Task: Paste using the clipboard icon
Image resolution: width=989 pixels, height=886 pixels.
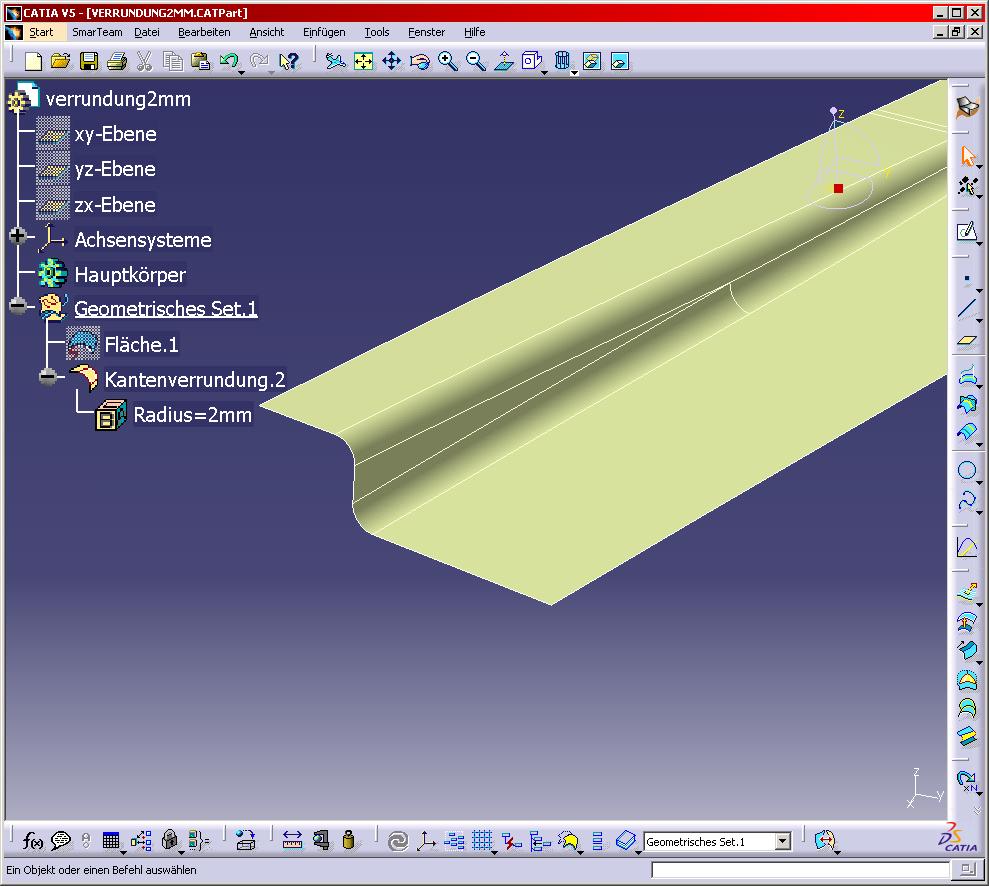Action: [x=201, y=61]
